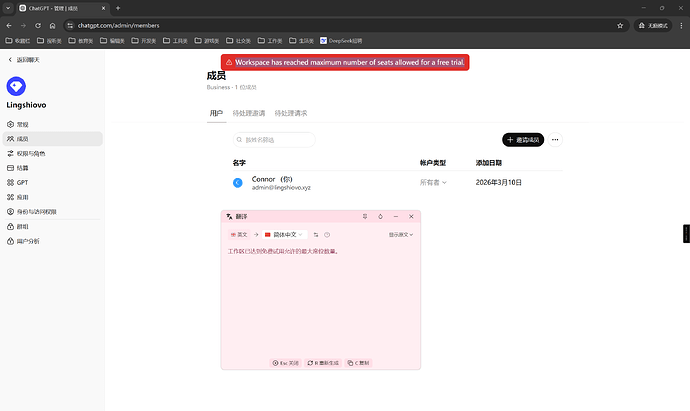Click the 邀请成员 invite button

point(523,140)
